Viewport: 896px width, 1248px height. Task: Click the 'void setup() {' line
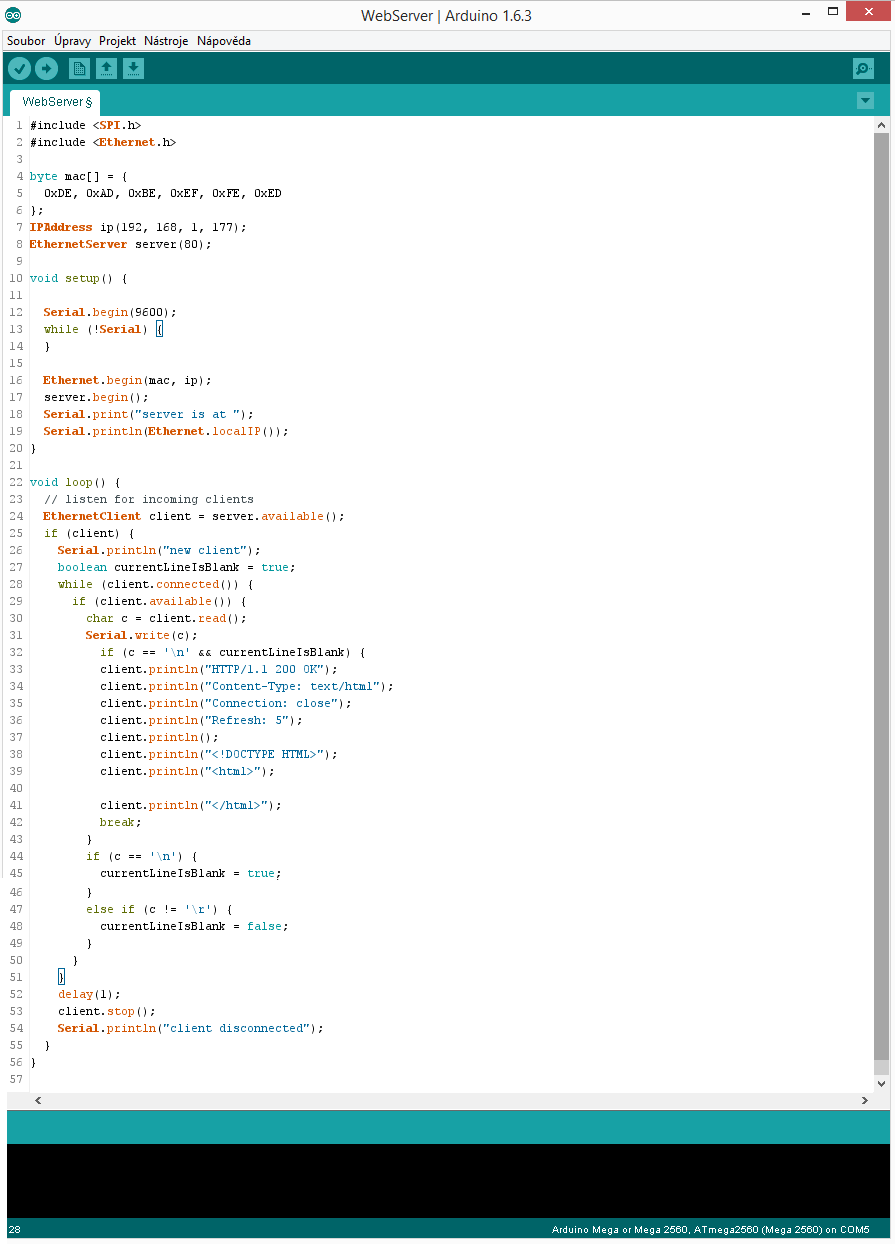(x=79, y=278)
